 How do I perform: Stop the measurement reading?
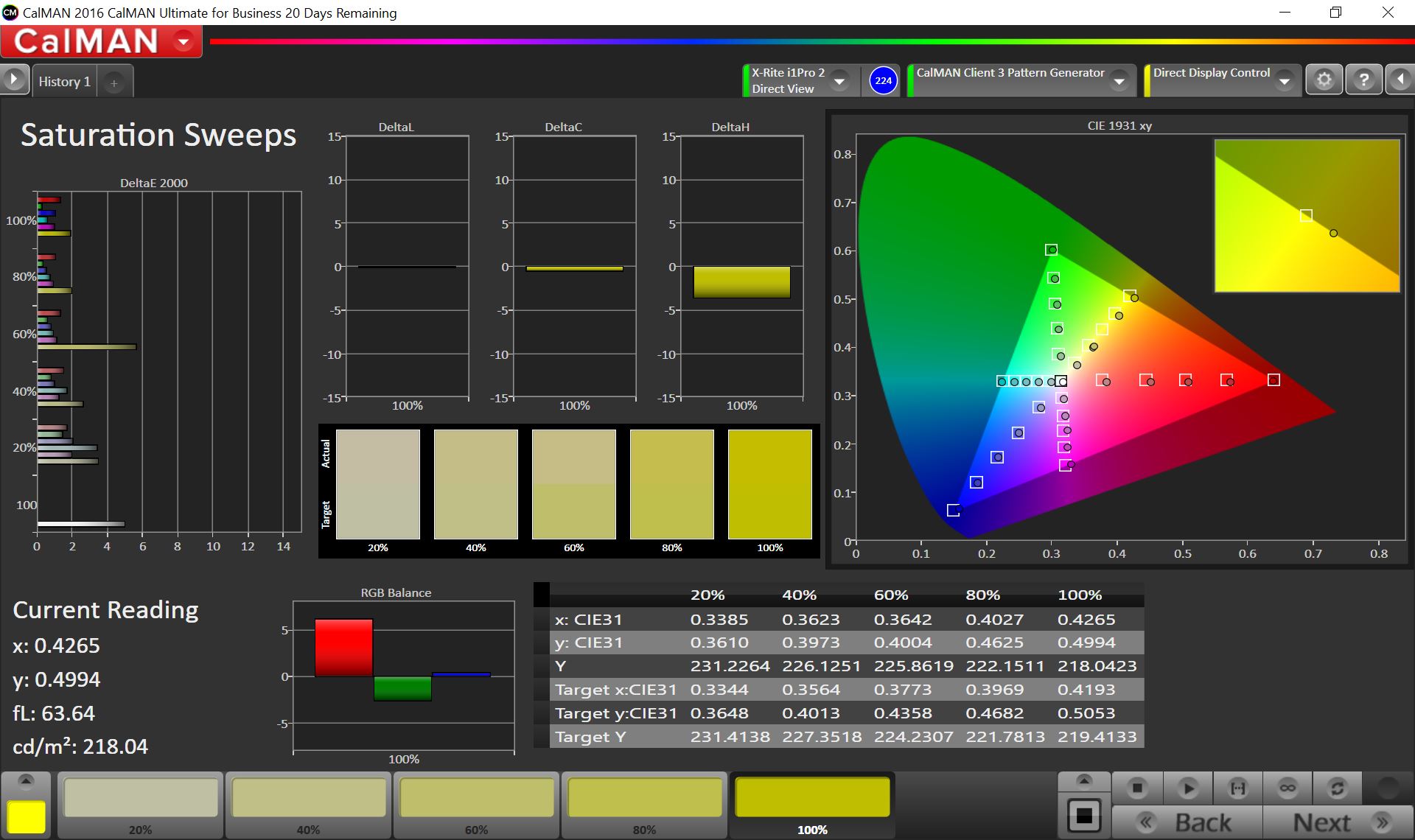tap(1136, 788)
